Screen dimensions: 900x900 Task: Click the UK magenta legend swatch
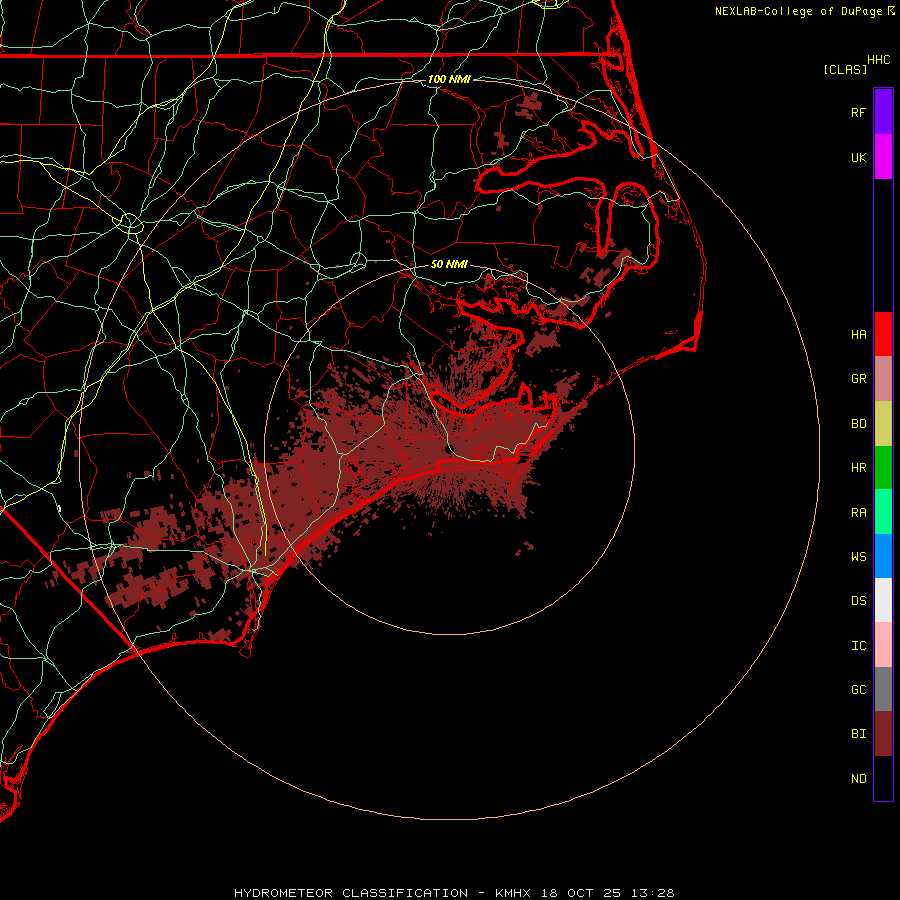pyautogui.click(x=883, y=157)
